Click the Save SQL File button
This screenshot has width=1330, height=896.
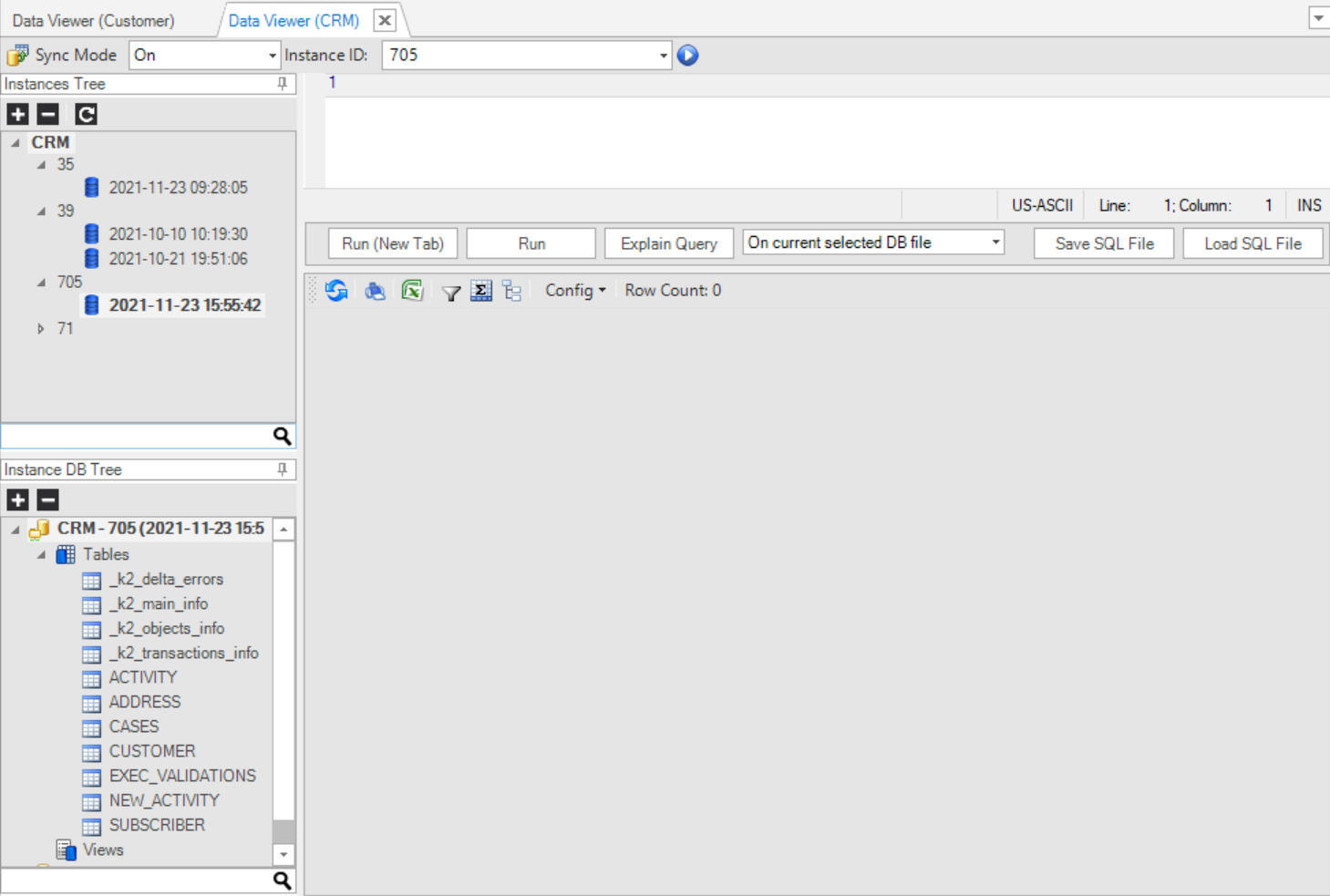pos(1103,243)
